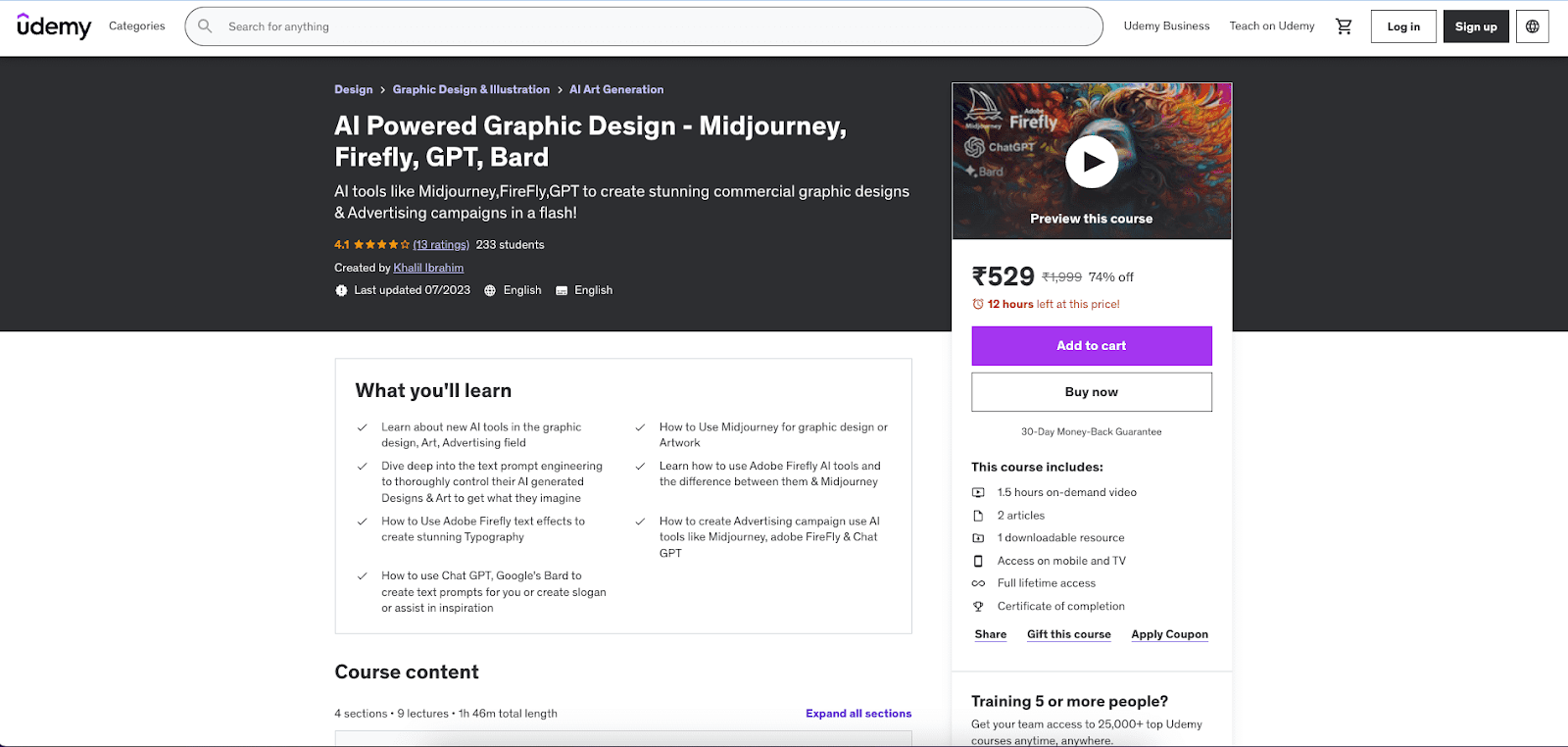Click the 74% off discount text
The image size is (1568, 747).
[x=1110, y=277]
